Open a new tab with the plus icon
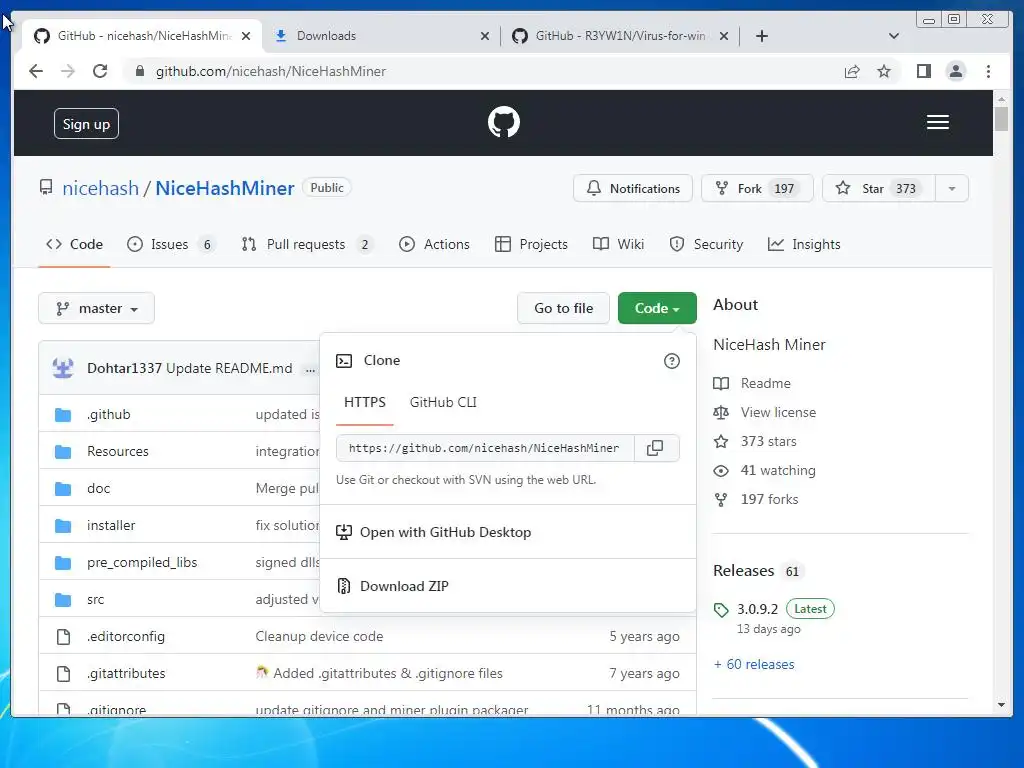The height and width of the screenshot is (768, 1024). tap(761, 36)
